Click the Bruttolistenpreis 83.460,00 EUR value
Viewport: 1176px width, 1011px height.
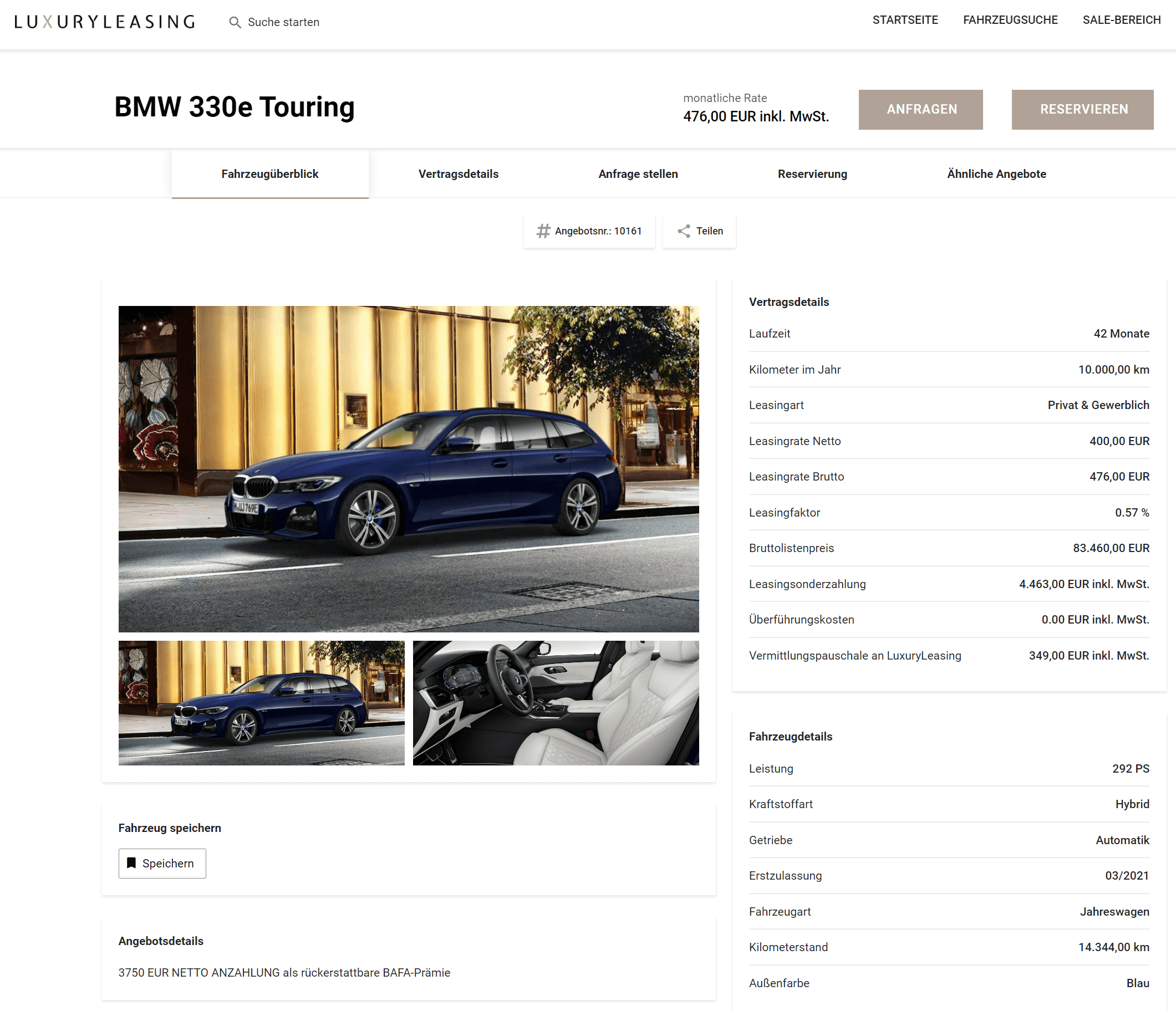coord(1110,548)
